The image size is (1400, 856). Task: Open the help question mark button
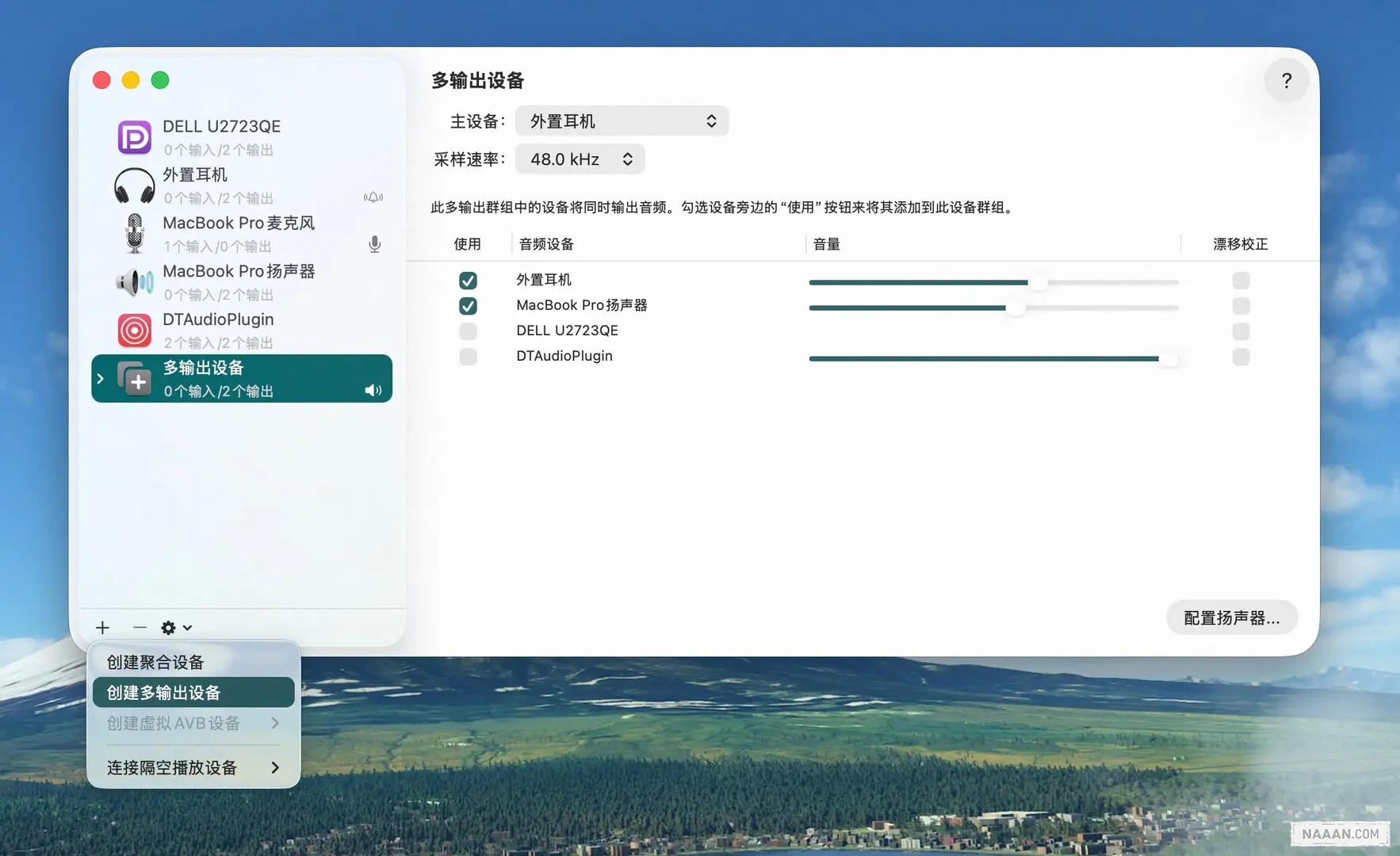tap(1286, 80)
